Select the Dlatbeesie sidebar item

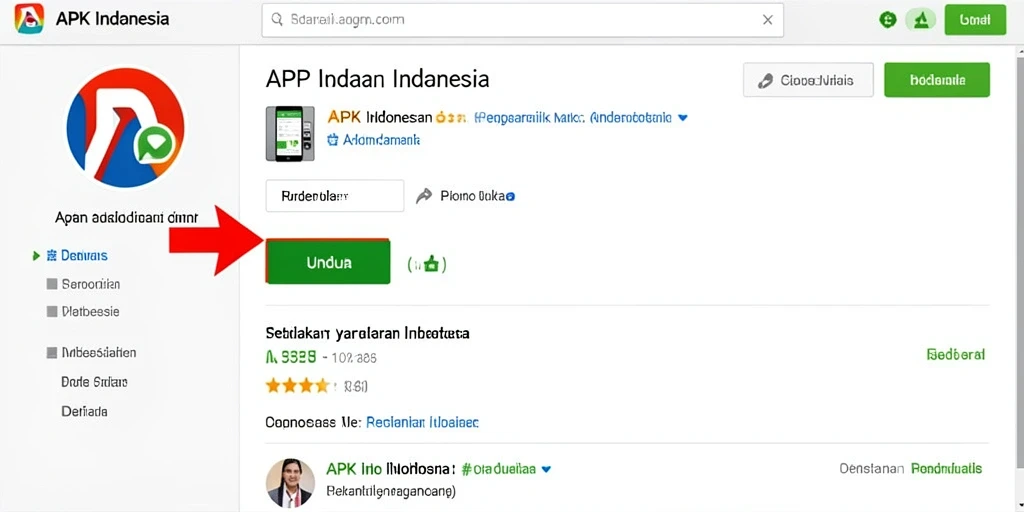pyautogui.click(x=90, y=312)
